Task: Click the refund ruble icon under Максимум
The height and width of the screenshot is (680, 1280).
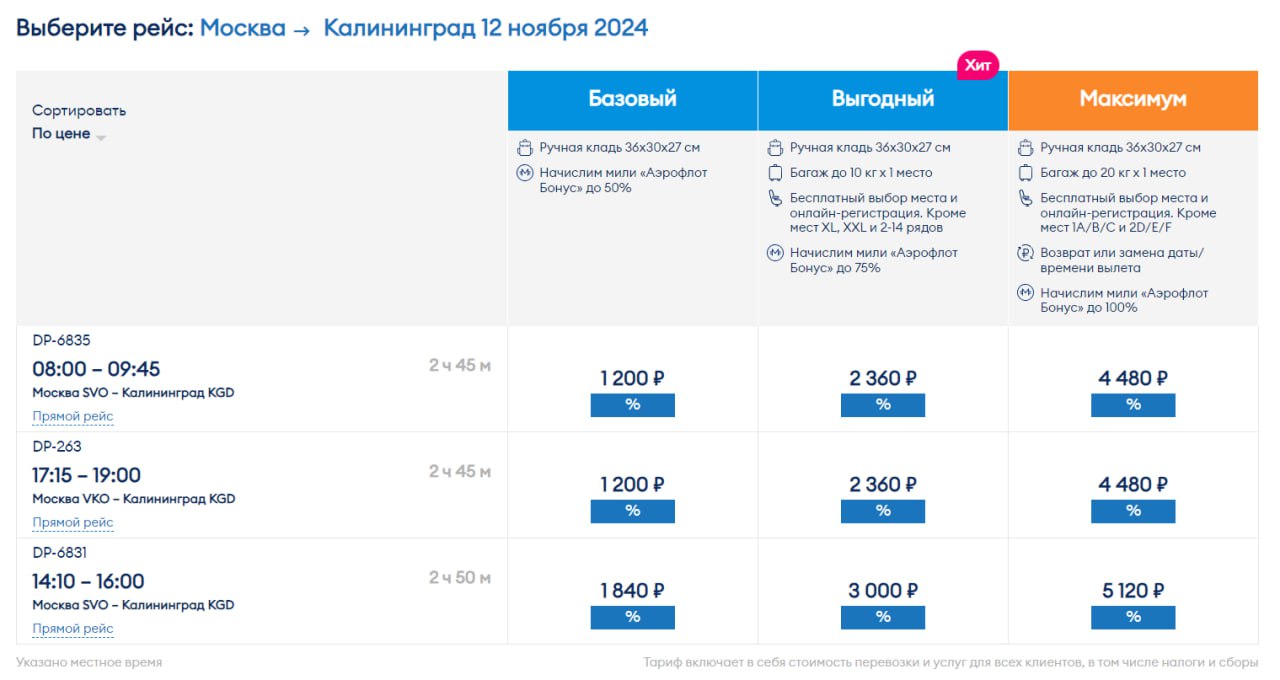Action: 1025,253
